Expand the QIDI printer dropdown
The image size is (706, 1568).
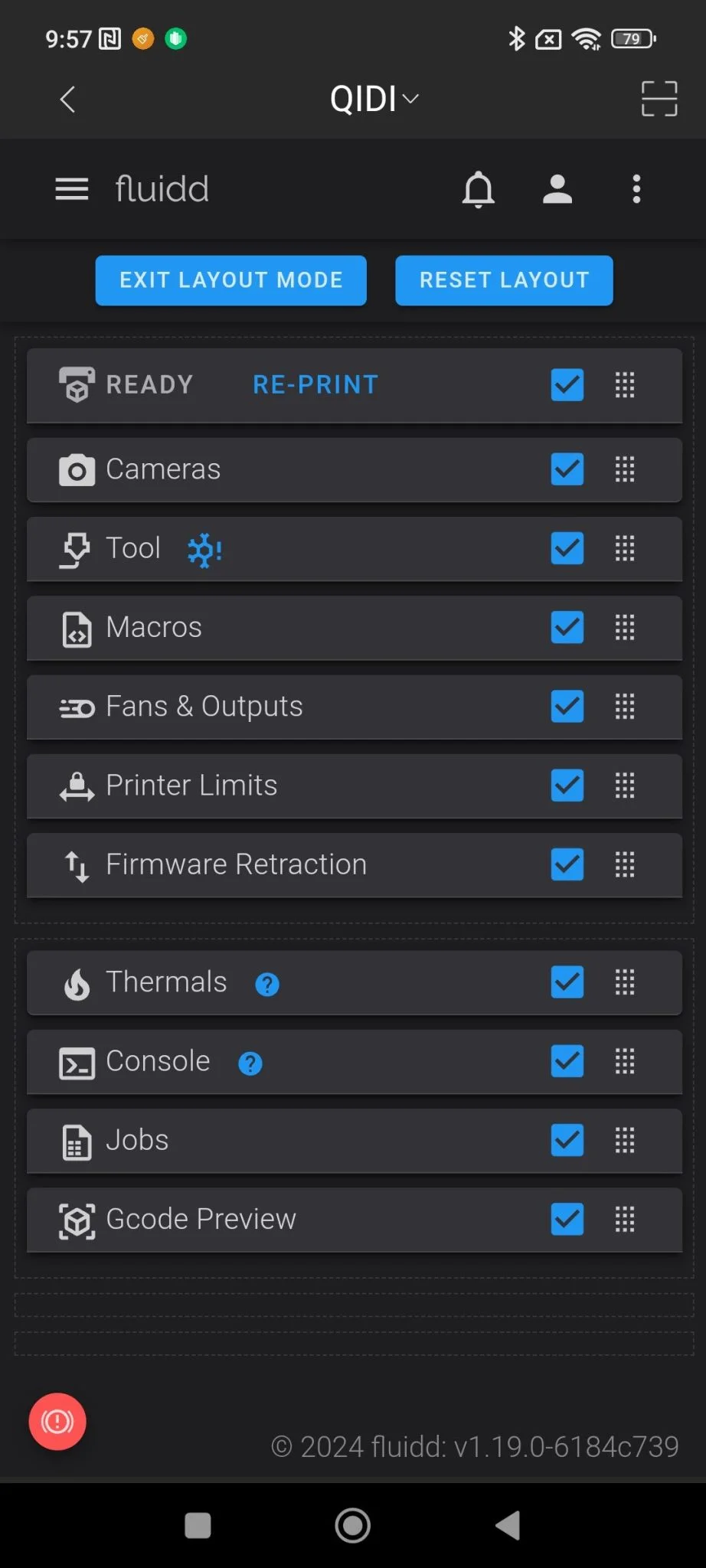coord(374,99)
